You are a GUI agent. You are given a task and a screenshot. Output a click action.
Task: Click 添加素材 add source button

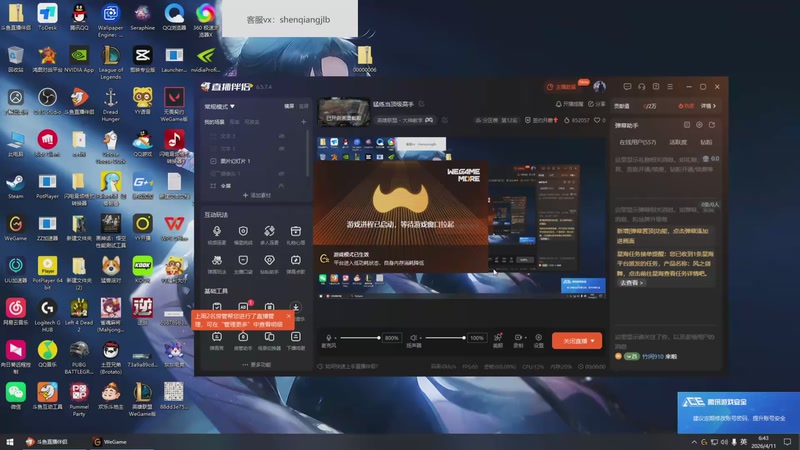tap(257, 195)
